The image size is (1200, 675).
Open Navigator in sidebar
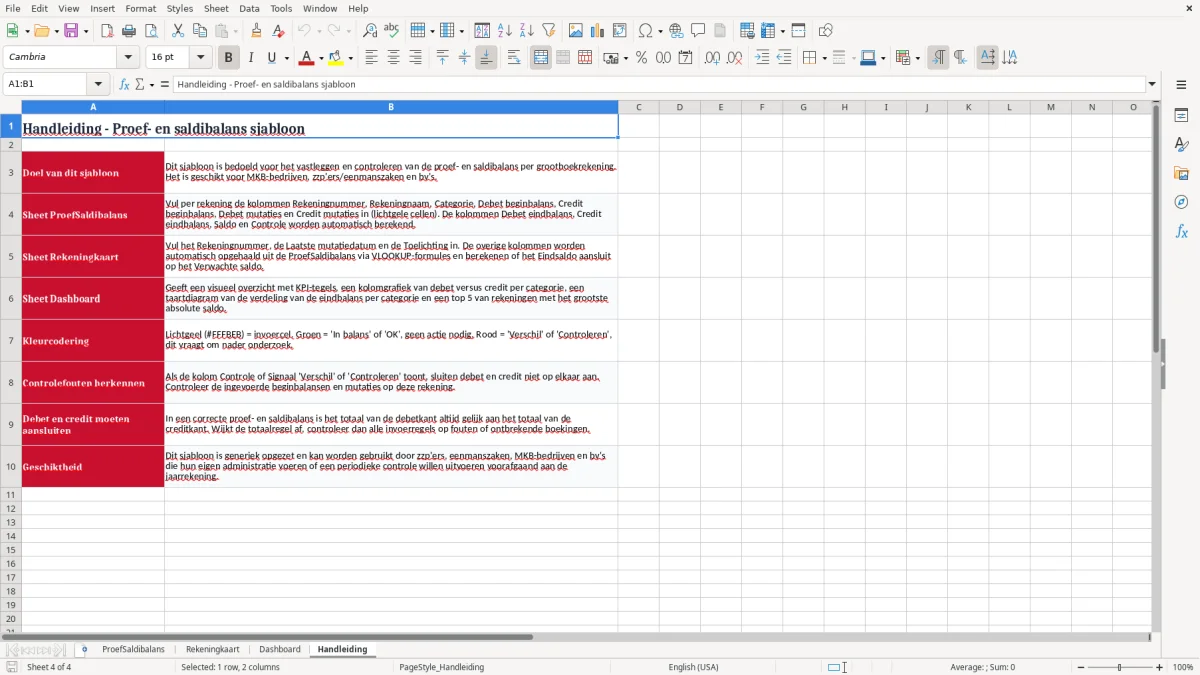coord(1181,203)
